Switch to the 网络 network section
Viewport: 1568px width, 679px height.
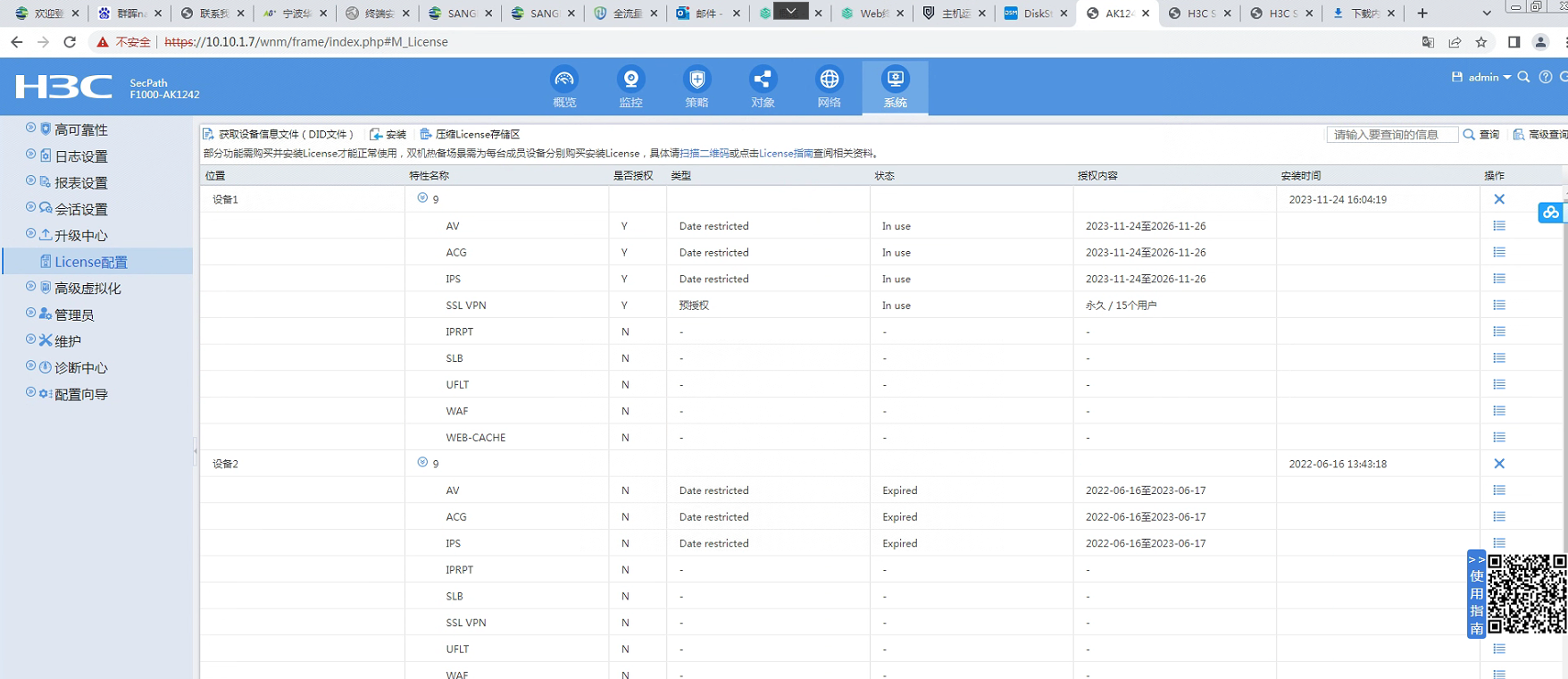[829, 88]
